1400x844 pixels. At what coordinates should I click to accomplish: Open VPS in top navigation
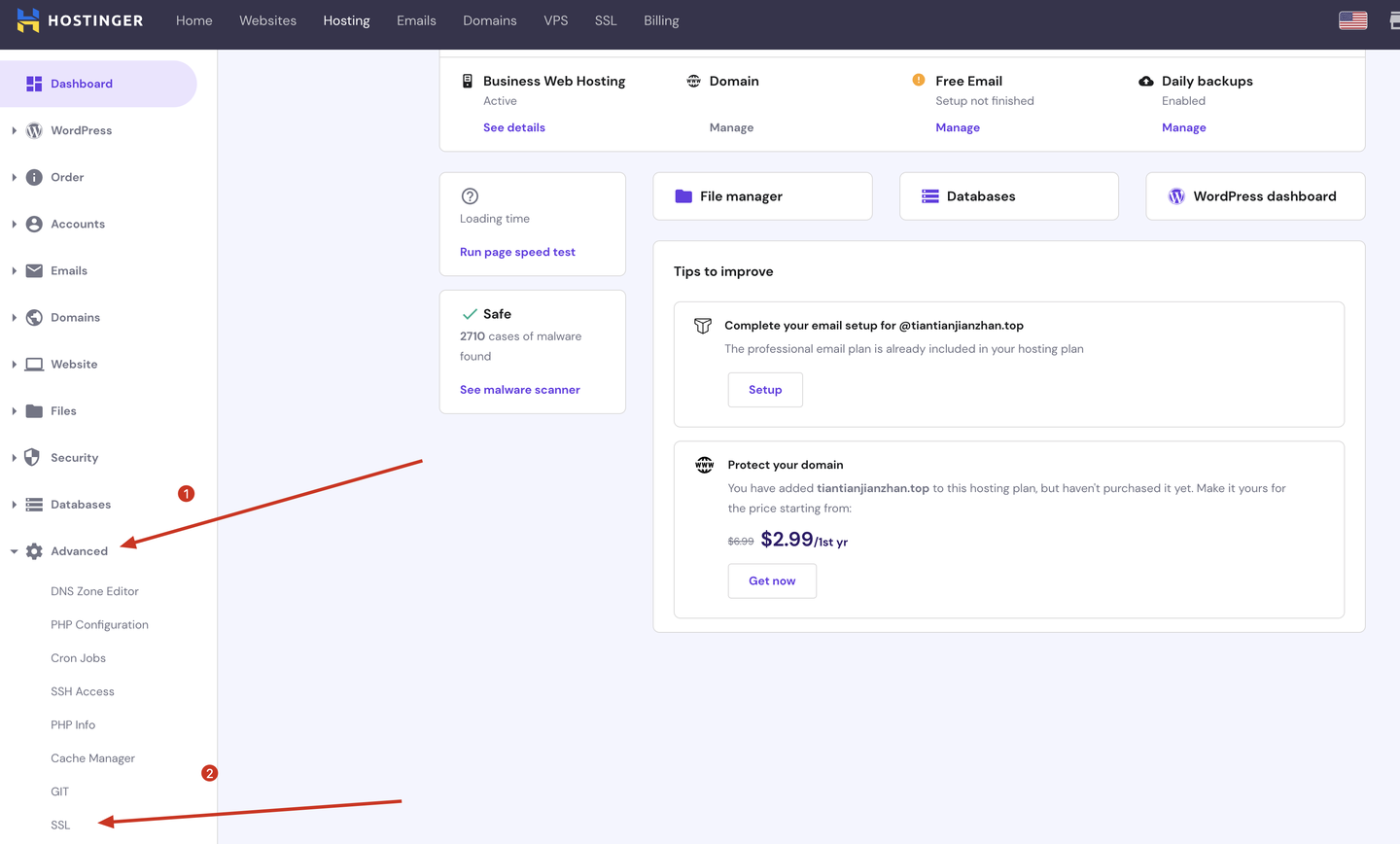(x=556, y=20)
